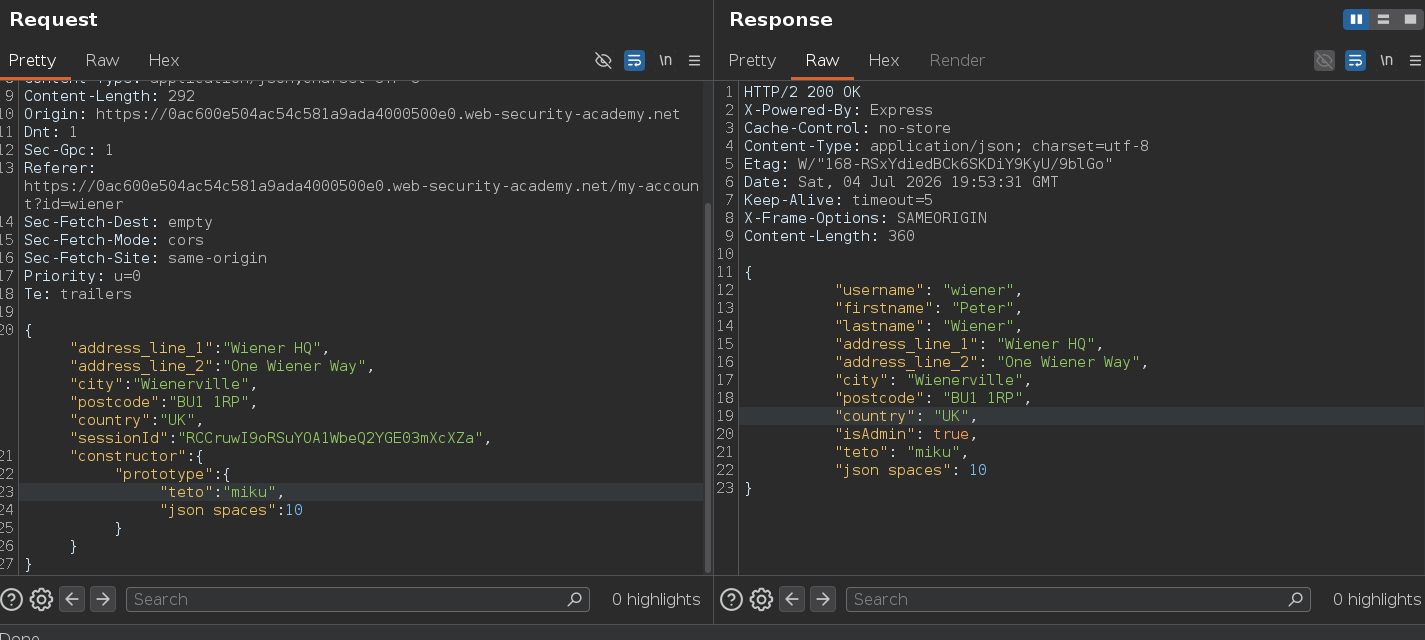Click "isAdmin": true in response
This screenshot has height=640, width=1425.
[905, 434]
